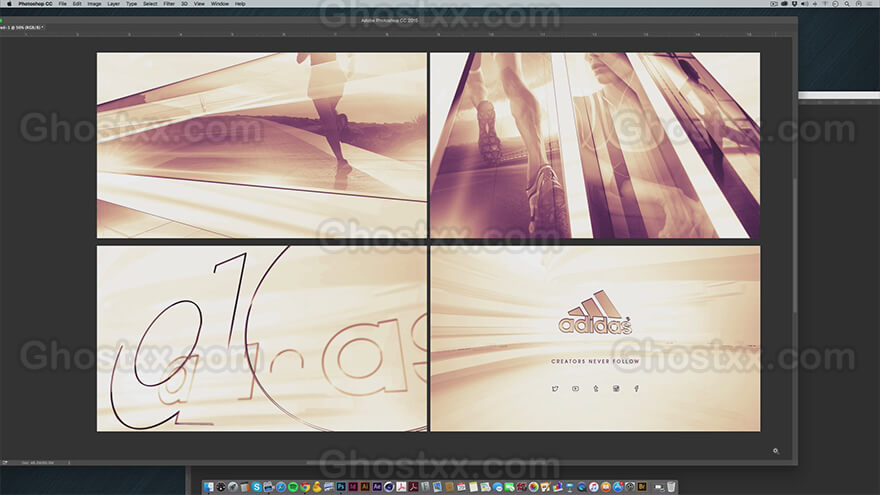
Task: Open the Apple menu
Action: [9, 3]
